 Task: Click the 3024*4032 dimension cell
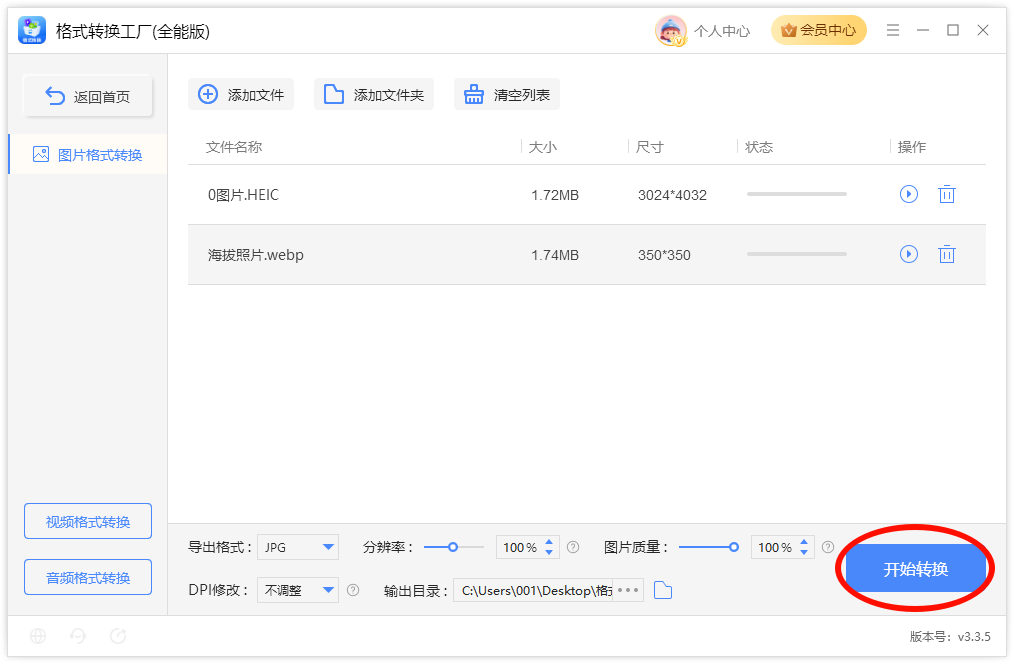click(672, 195)
